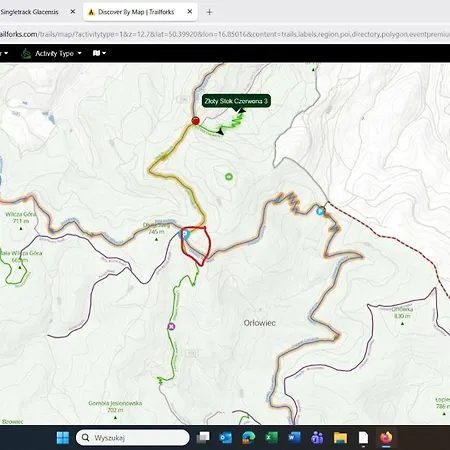Close the Discover By Map Trailforks tab

(x=190, y=12)
